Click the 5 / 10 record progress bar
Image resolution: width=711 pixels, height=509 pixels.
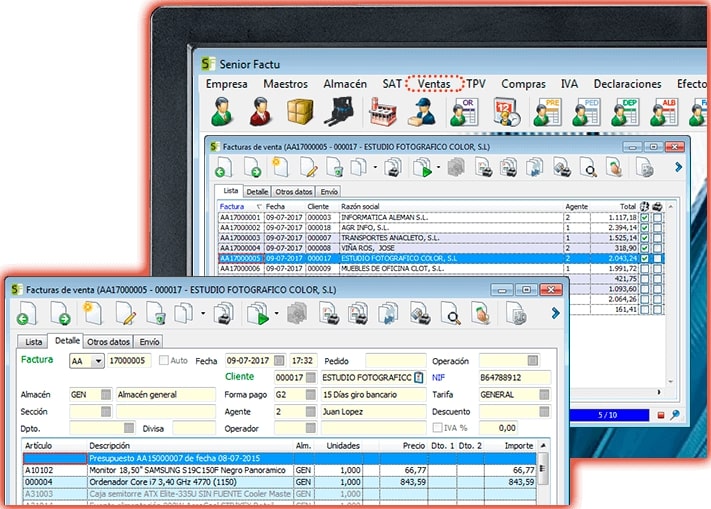tap(608, 415)
